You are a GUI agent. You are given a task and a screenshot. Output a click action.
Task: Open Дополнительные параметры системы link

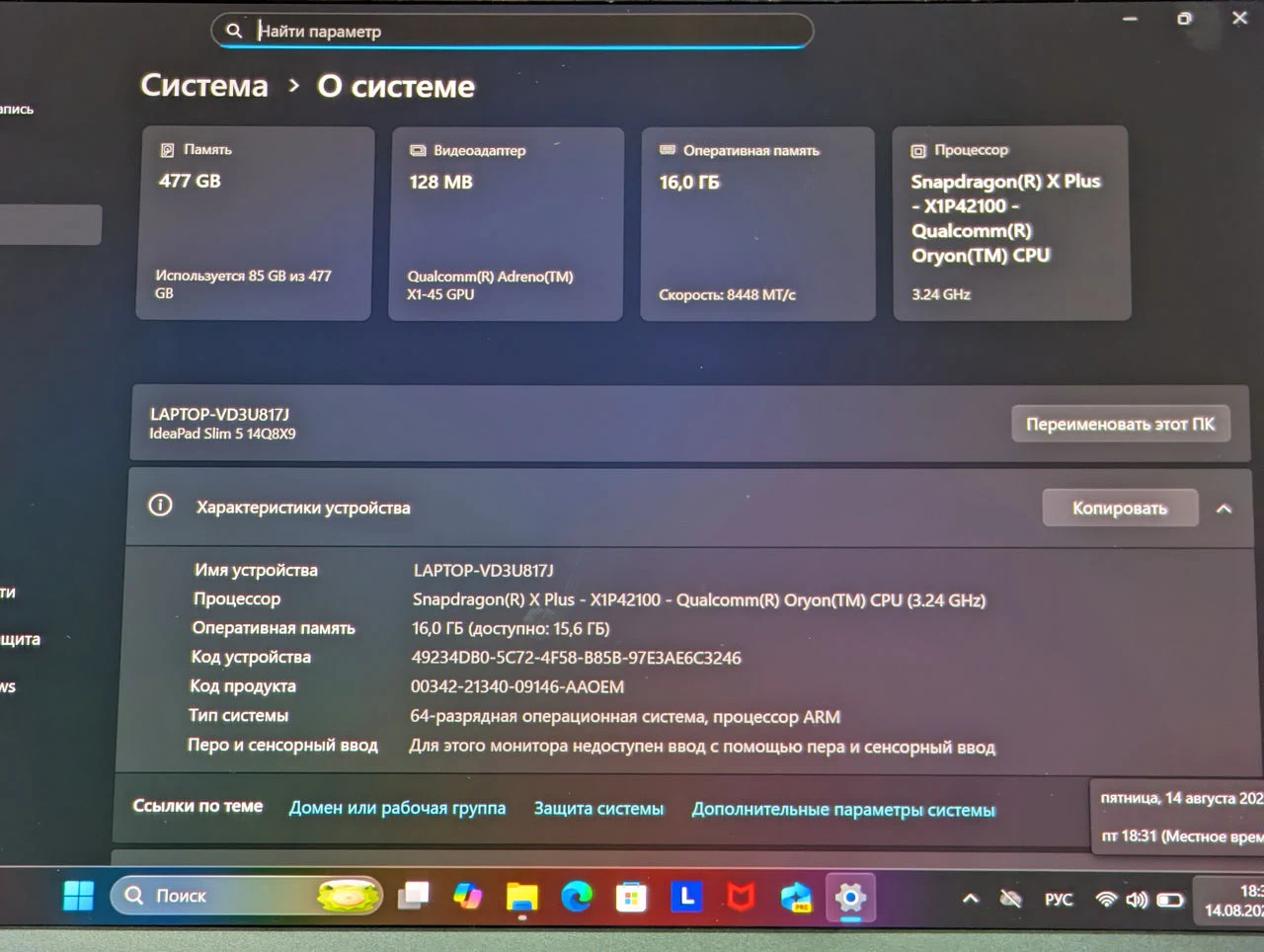[843, 810]
